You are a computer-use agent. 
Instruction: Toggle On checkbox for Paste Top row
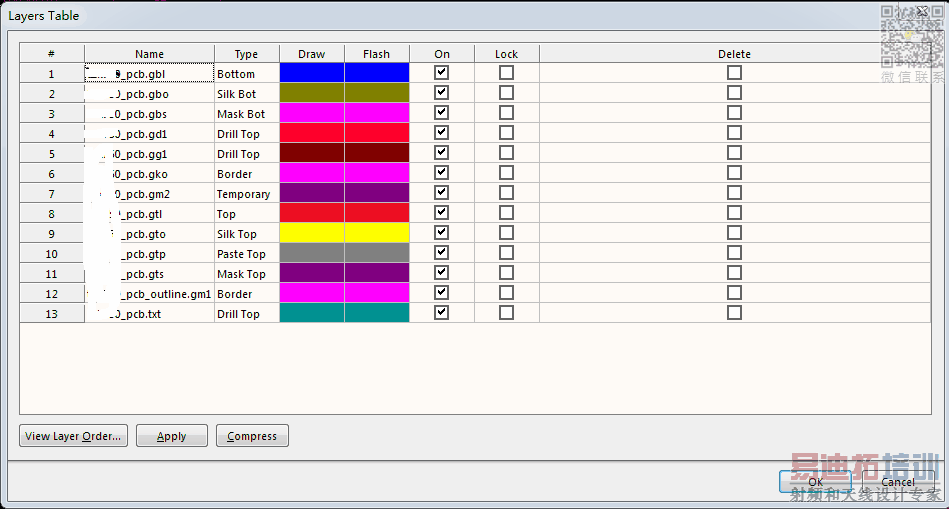(442, 252)
